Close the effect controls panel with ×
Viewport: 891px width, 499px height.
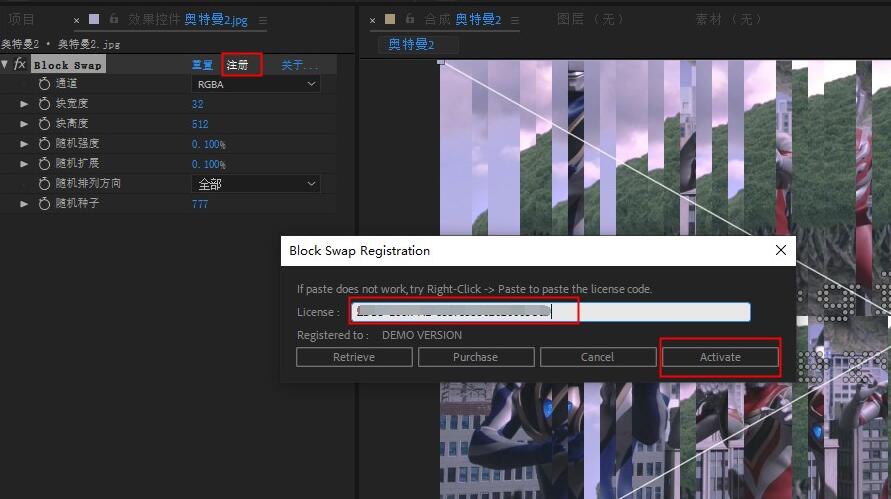(x=77, y=20)
